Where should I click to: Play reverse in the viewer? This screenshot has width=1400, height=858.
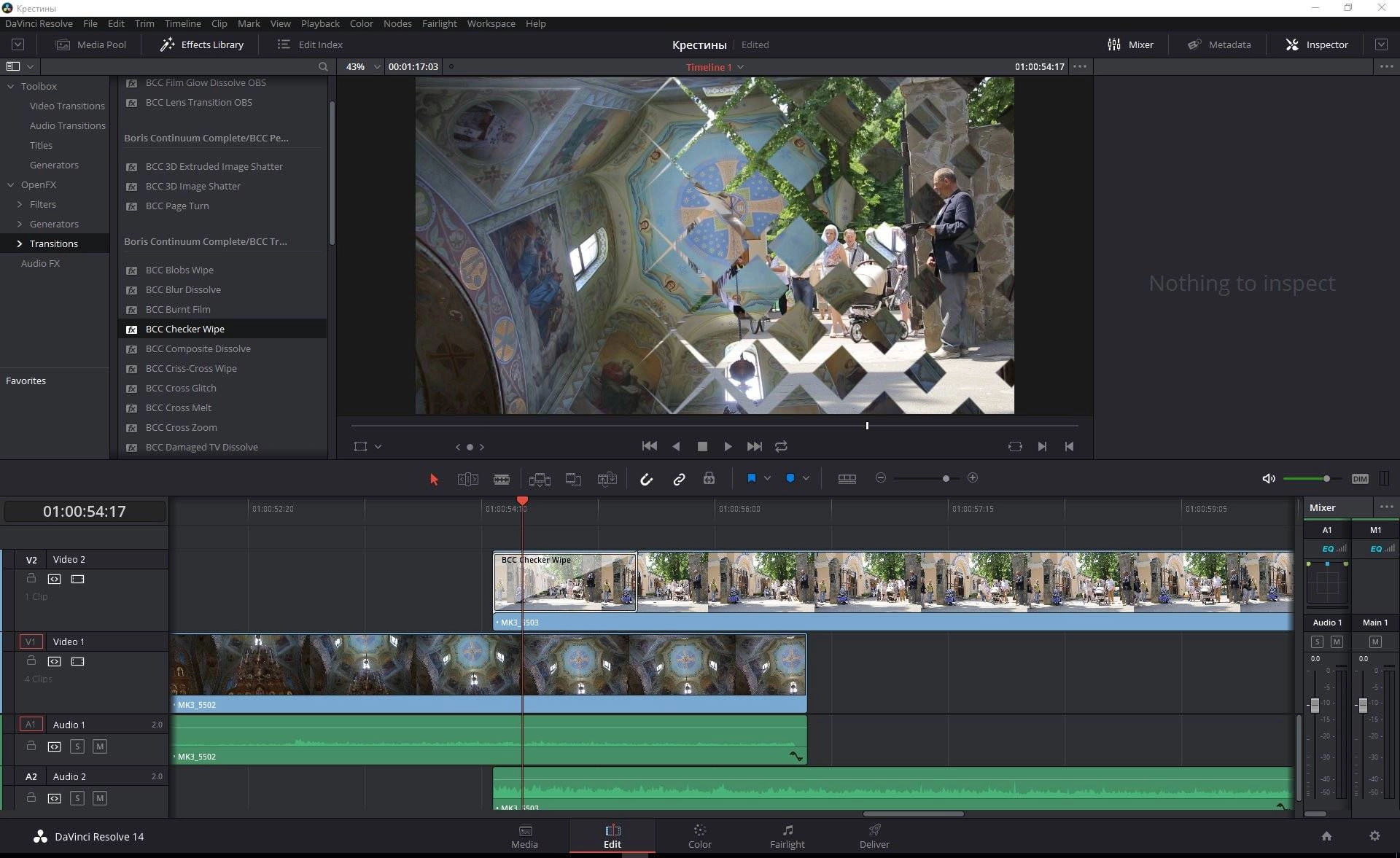tap(676, 446)
